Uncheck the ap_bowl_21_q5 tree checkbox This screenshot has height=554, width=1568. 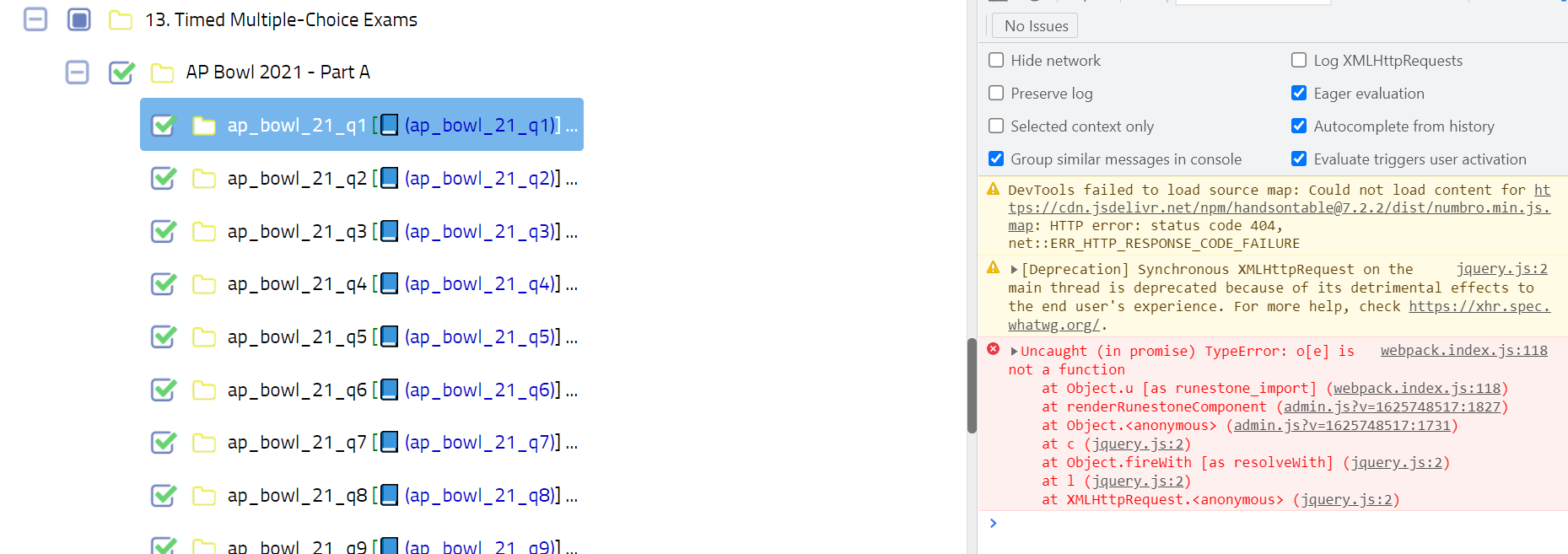pos(164,337)
